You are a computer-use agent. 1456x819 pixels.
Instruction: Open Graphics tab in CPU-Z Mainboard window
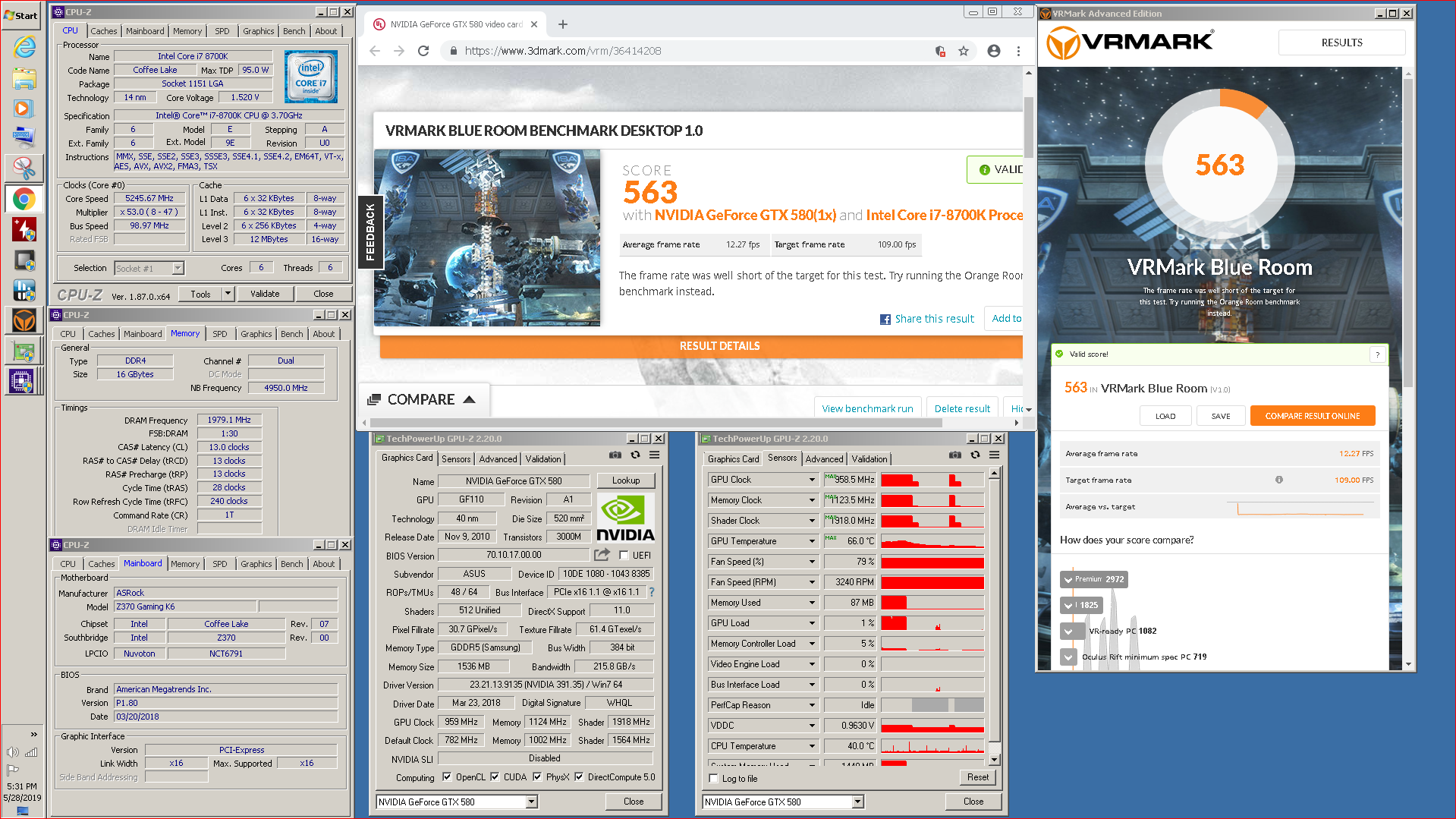coord(256,564)
